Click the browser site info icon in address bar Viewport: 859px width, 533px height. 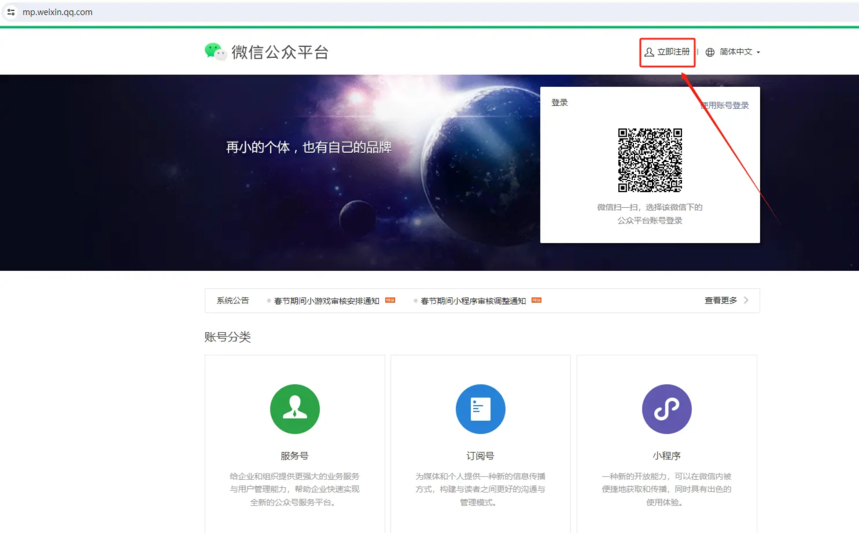pos(11,12)
